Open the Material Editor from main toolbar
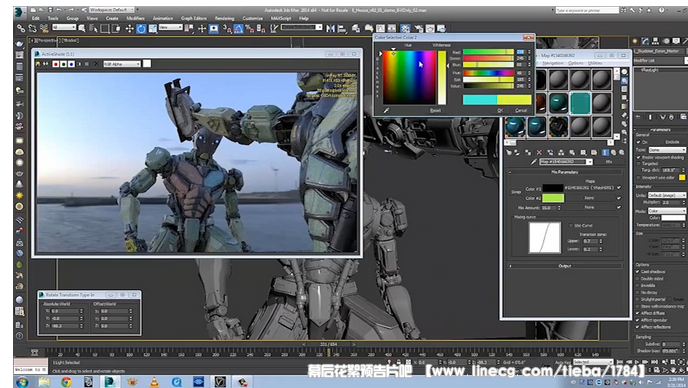688x388 pixels. point(405,29)
